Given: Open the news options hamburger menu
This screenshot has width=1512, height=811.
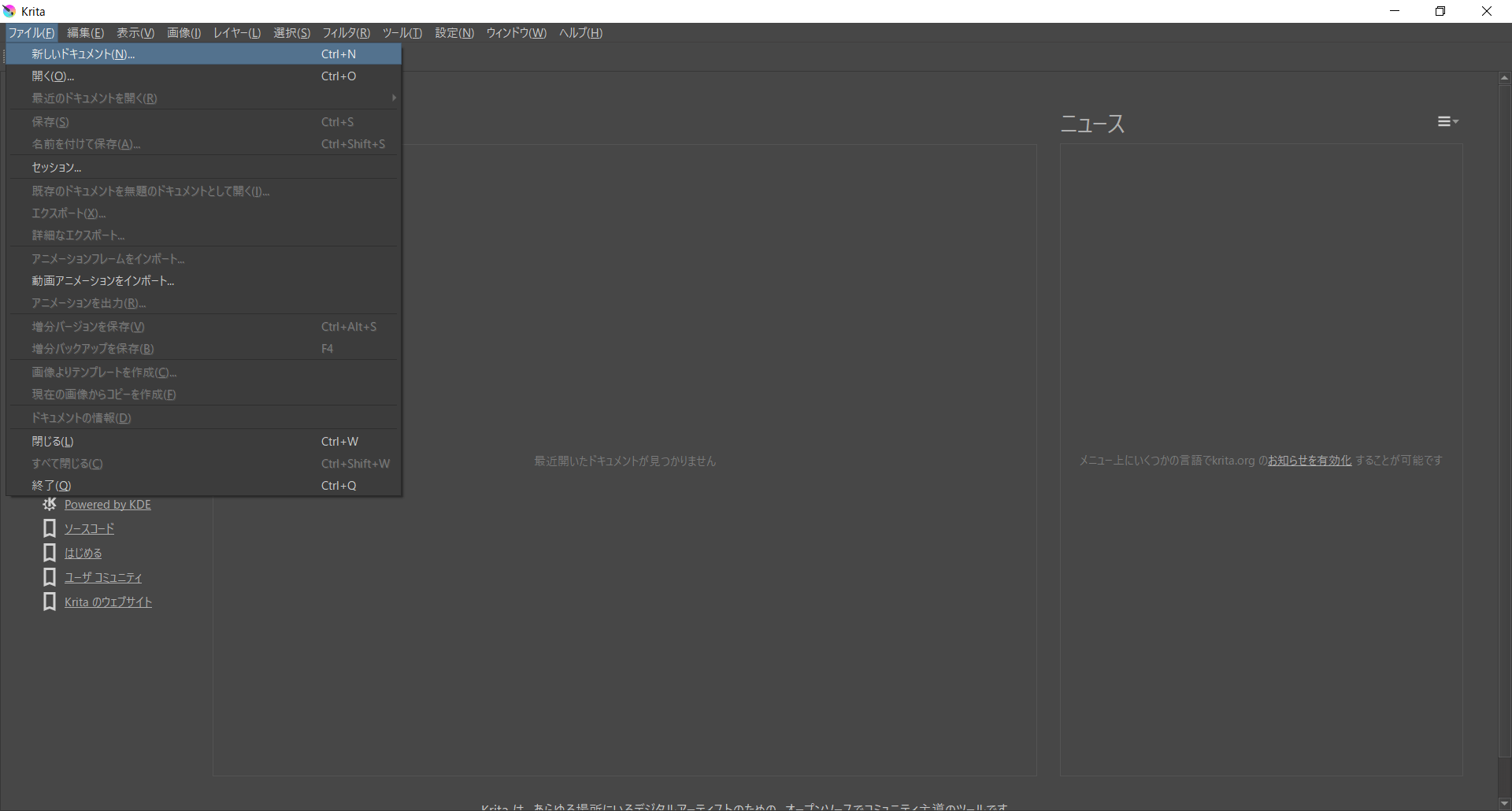Looking at the screenshot, I should (x=1447, y=121).
